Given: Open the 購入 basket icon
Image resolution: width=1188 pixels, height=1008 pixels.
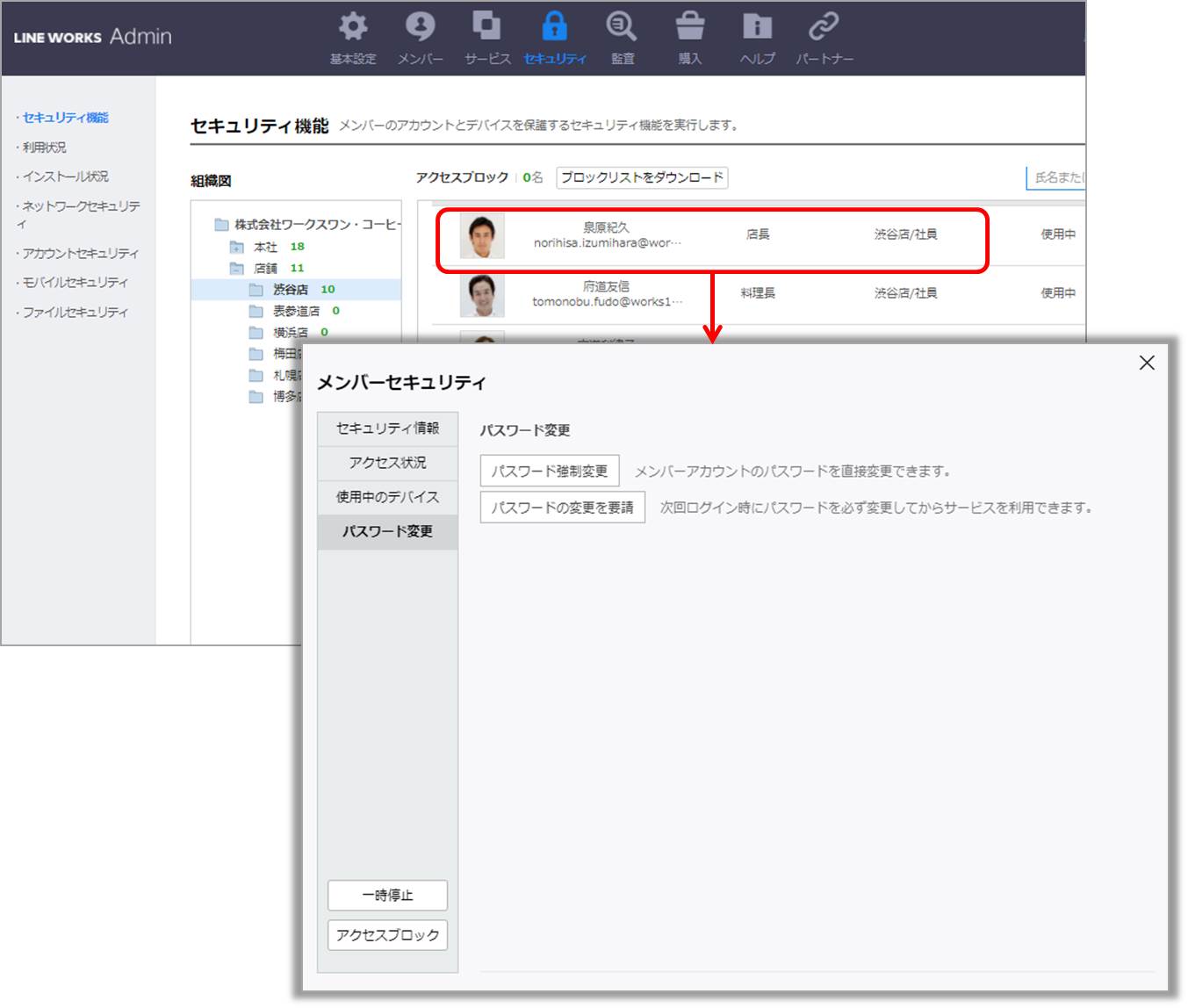Looking at the screenshot, I should tap(689, 28).
